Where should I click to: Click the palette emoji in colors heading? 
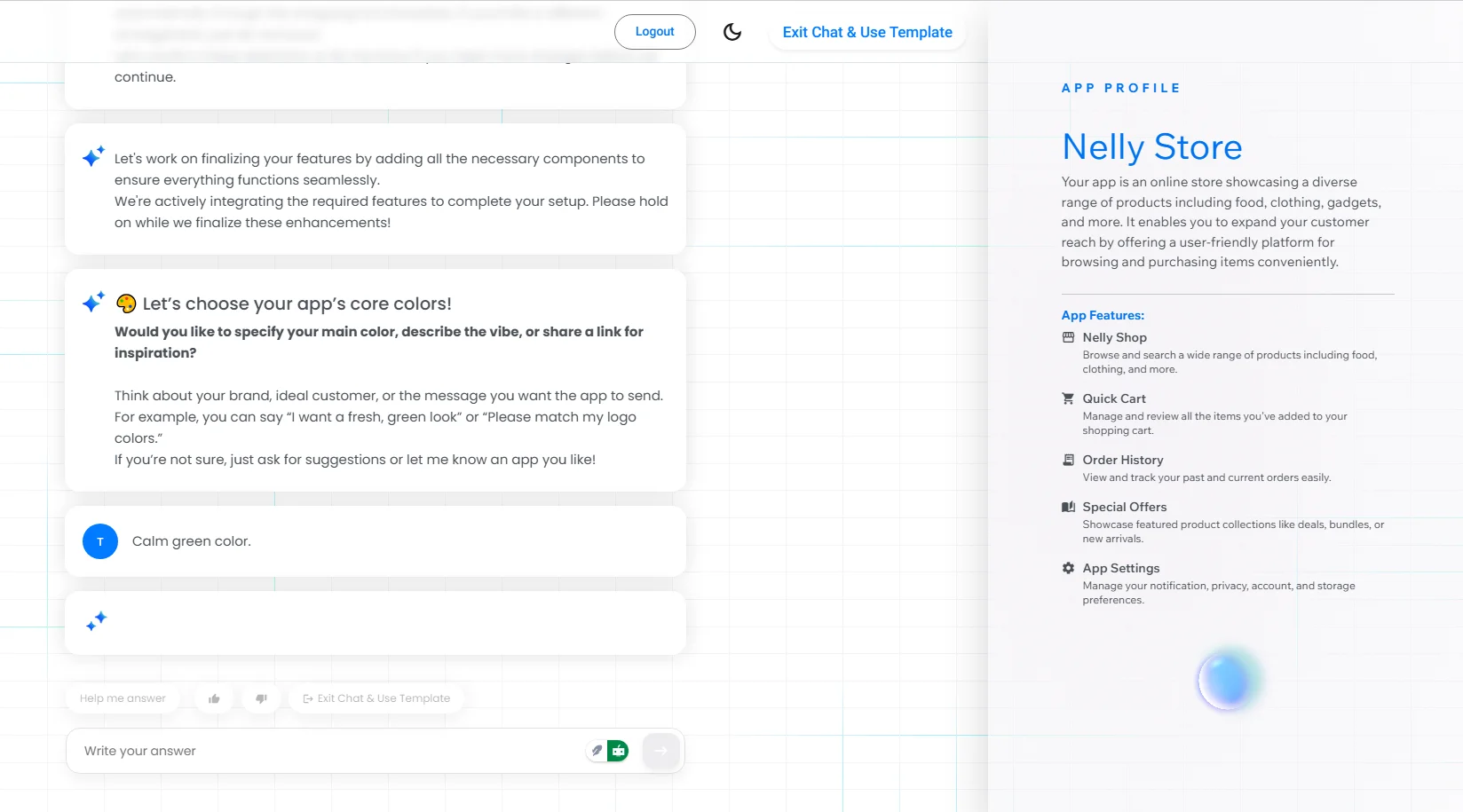pyautogui.click(x=126, y=304)
